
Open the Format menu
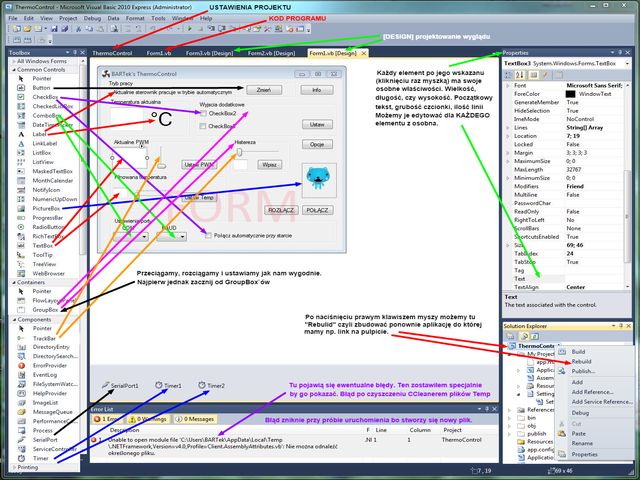pyautogui.click(x=135, y=18)
